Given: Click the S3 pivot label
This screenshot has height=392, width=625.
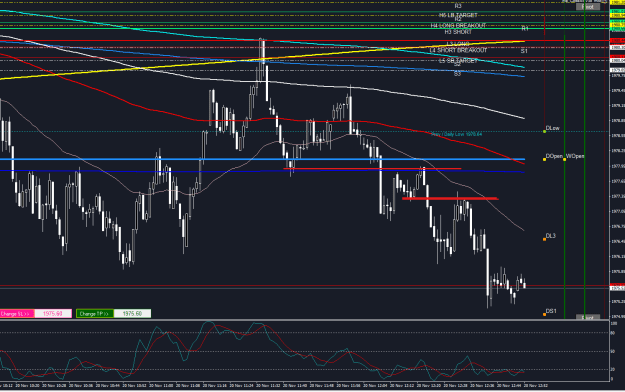Looking at the screenshot, I should (457, 74).
